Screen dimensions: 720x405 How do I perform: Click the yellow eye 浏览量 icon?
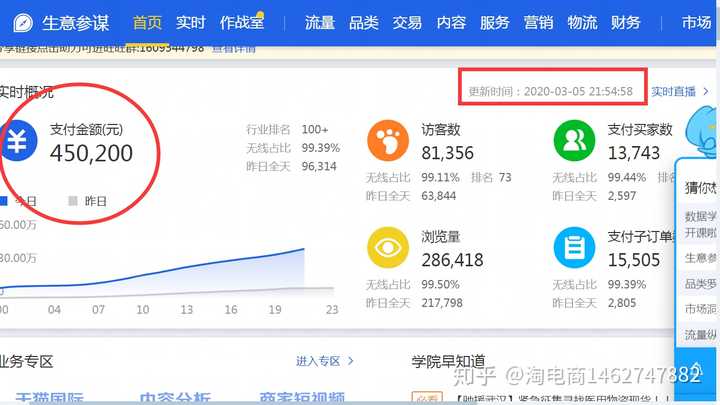point(388,248)
